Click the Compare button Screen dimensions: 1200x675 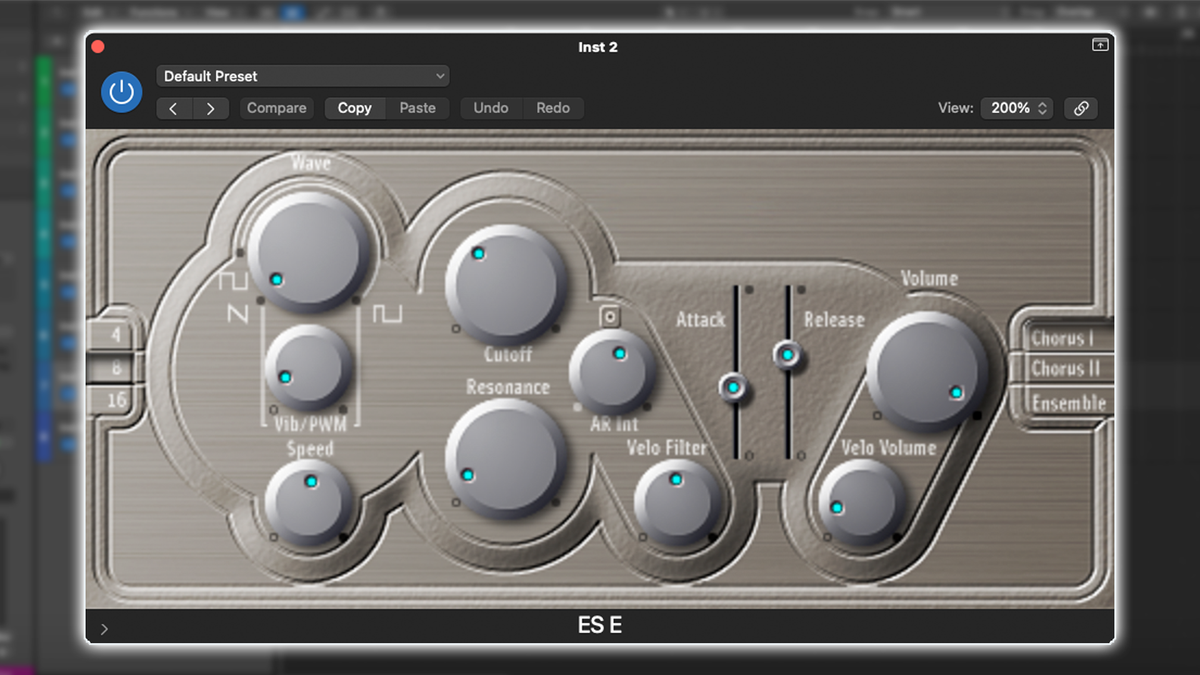(276, 108)
